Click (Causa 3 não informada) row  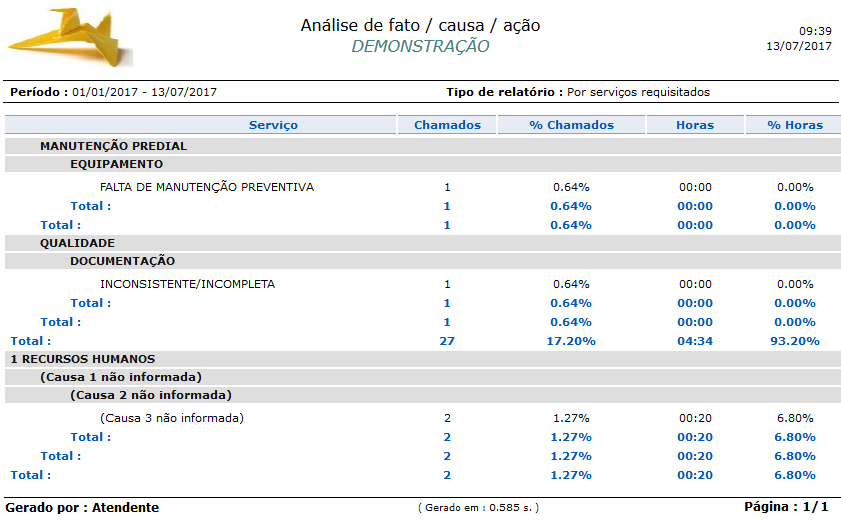[x=423, y=418]
